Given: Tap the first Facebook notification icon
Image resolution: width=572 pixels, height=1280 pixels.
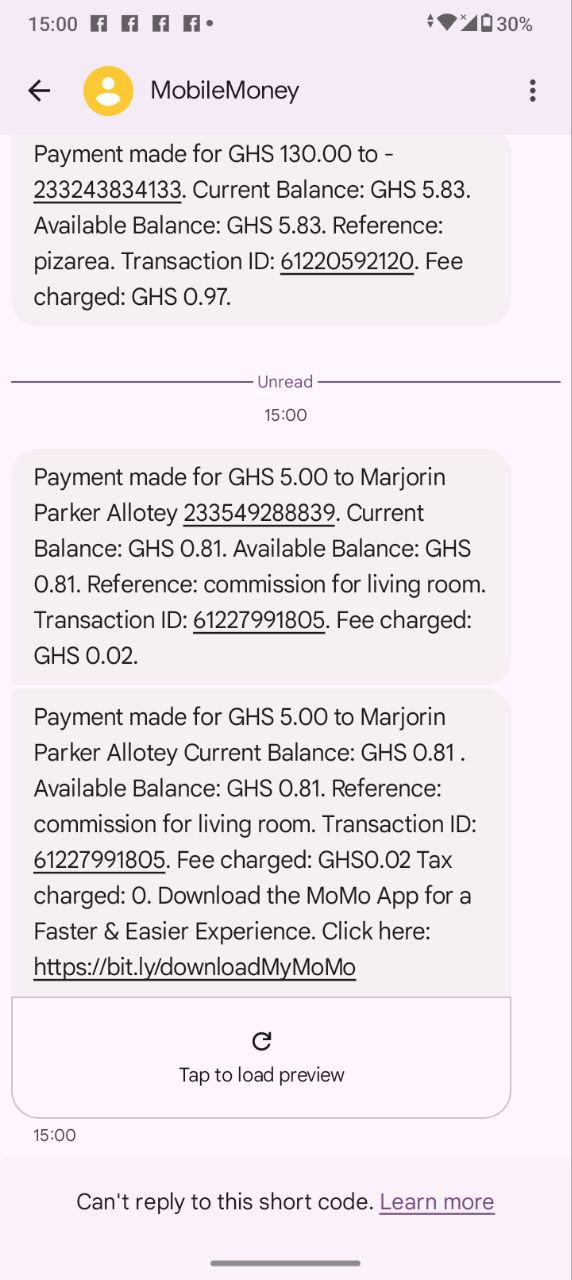Looking at the screenshot, I should tap(99, 23).
